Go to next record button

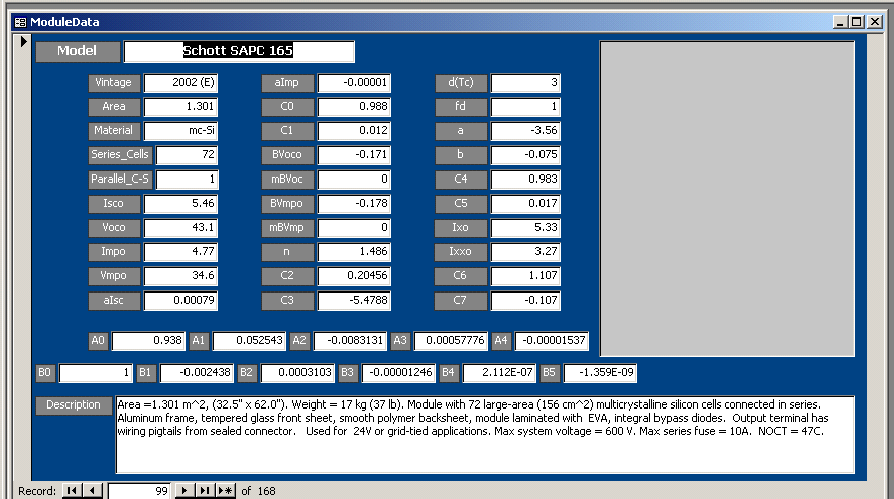[x=184, y=490]
